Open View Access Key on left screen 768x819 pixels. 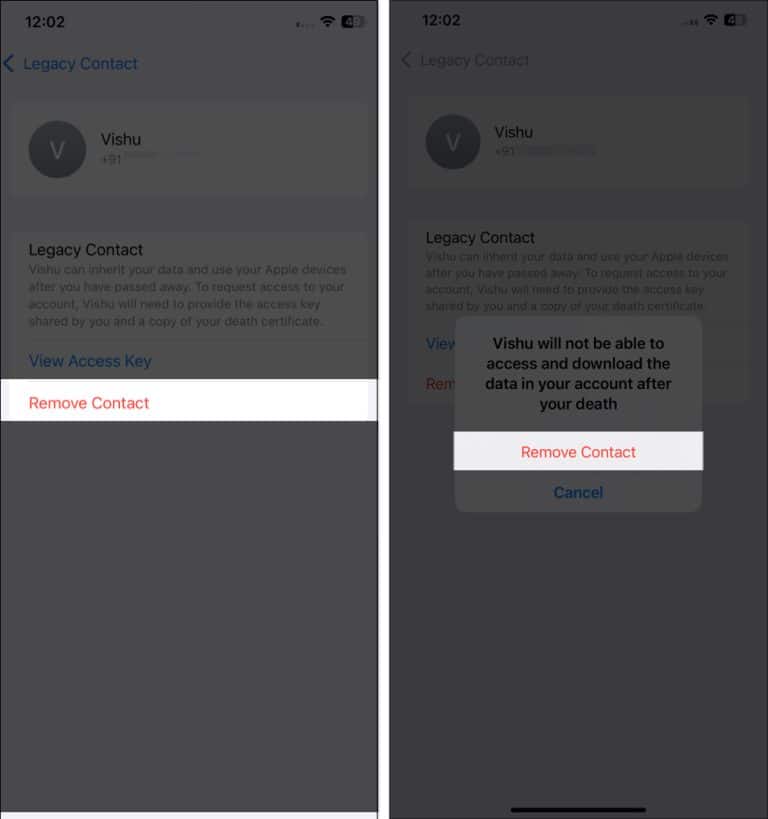[x=90, y=360]
